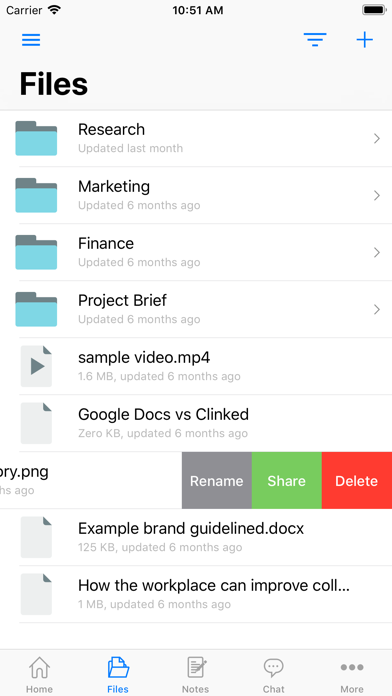This screenshot has width=392, height=696.
Task: Expand the Finance folder chevron
Action: (377, 253)
